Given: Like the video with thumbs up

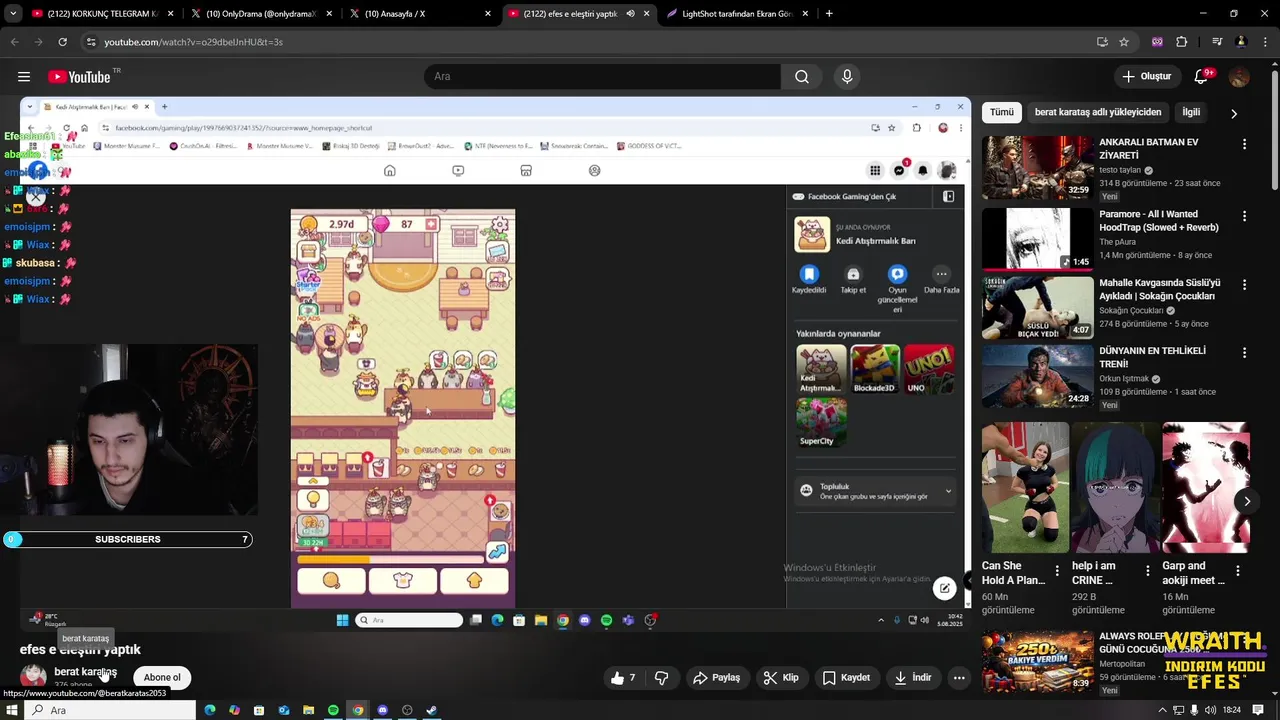Looking at the screenshot, I should pos(624,678).
